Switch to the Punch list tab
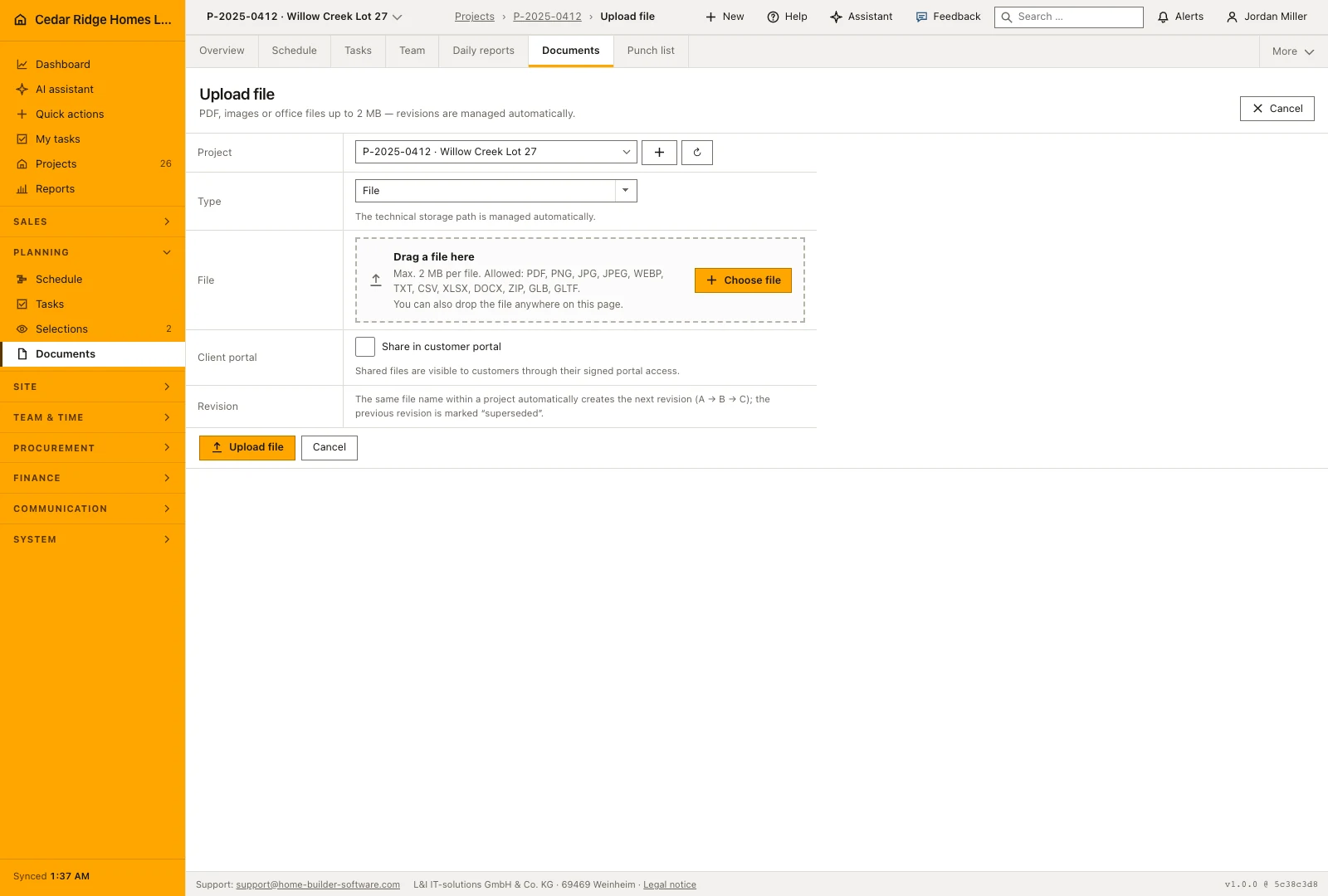This screenshot has height=896, width=1328. (x=651, y=51)
